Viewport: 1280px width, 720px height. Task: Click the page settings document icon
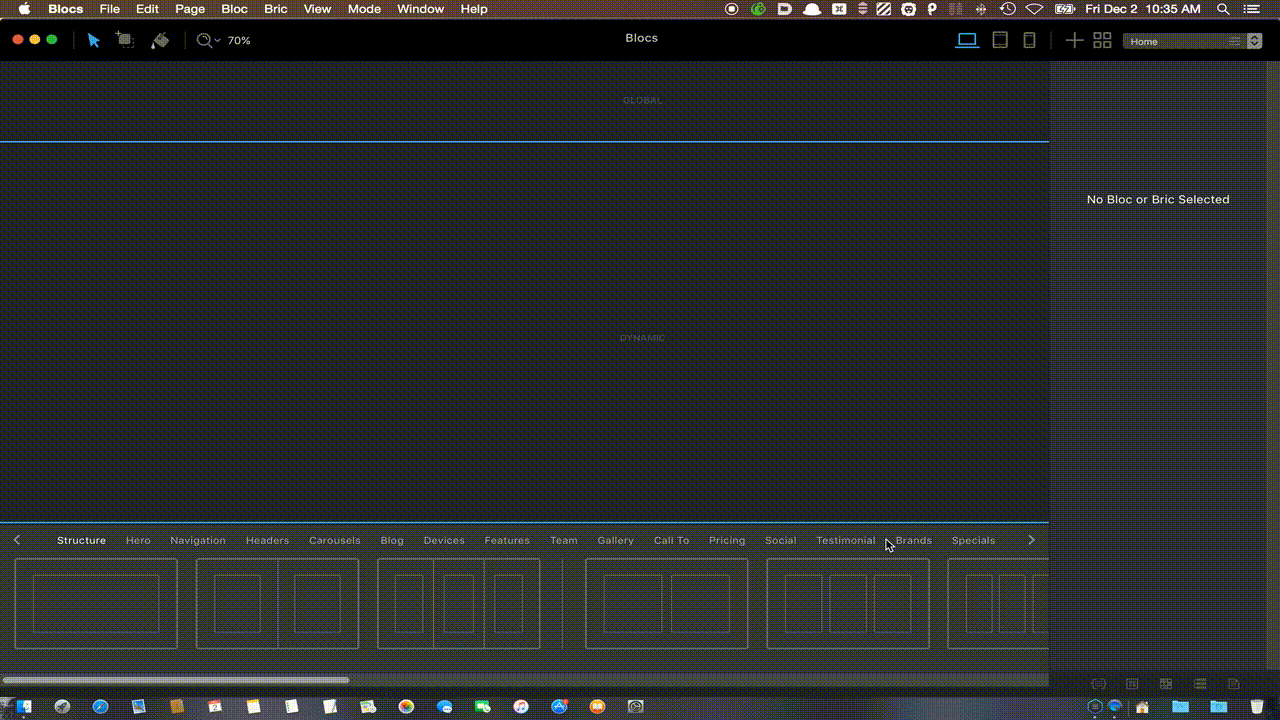click(1234, 684)
